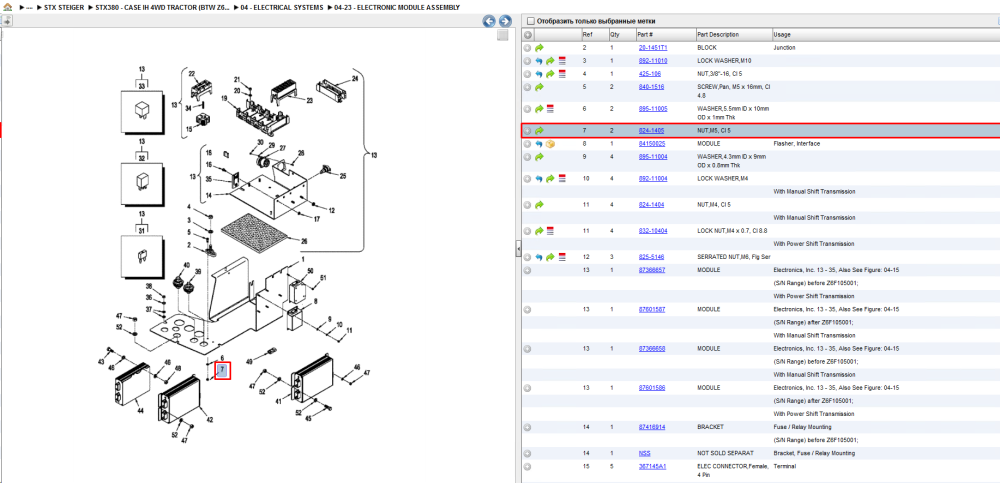Add ELEC CONNECTOR 367145A1 with round icon

527,466
